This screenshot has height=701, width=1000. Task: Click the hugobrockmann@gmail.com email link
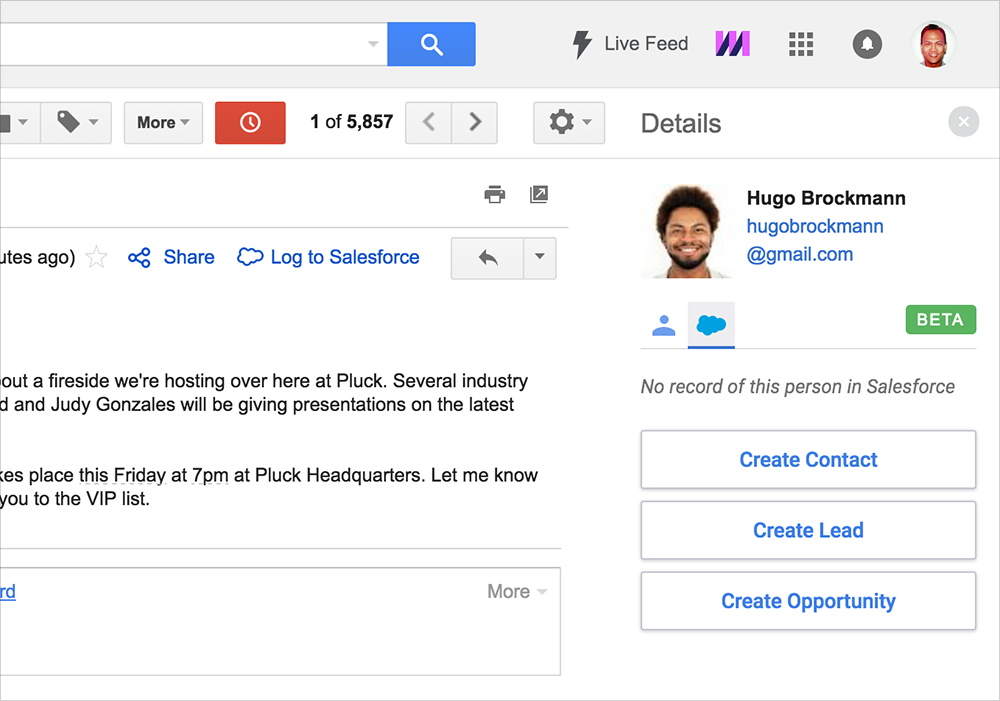tap(814, 240)
